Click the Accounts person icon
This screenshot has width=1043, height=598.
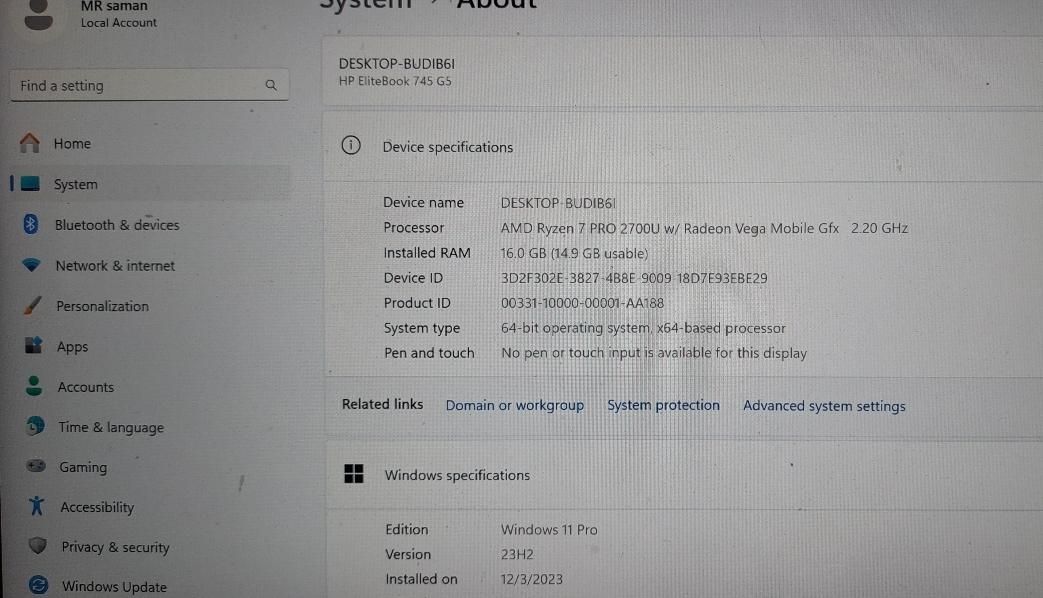coord(34,386)
